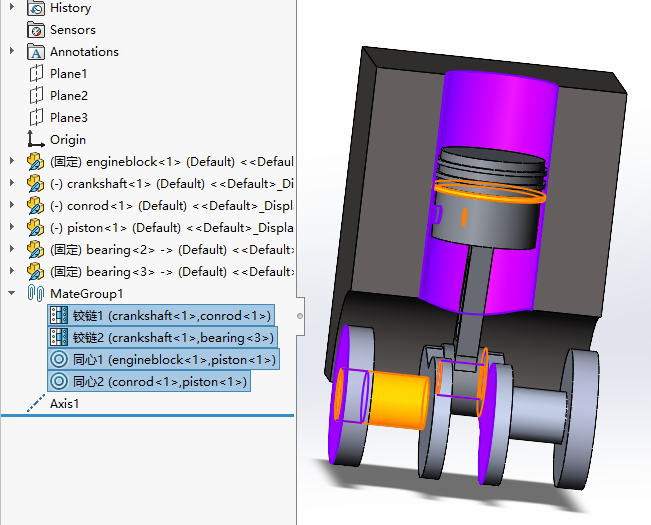Collapse the MateGroup1 node
The width and height of the screenshot is (651, 525).
(12, 294)
